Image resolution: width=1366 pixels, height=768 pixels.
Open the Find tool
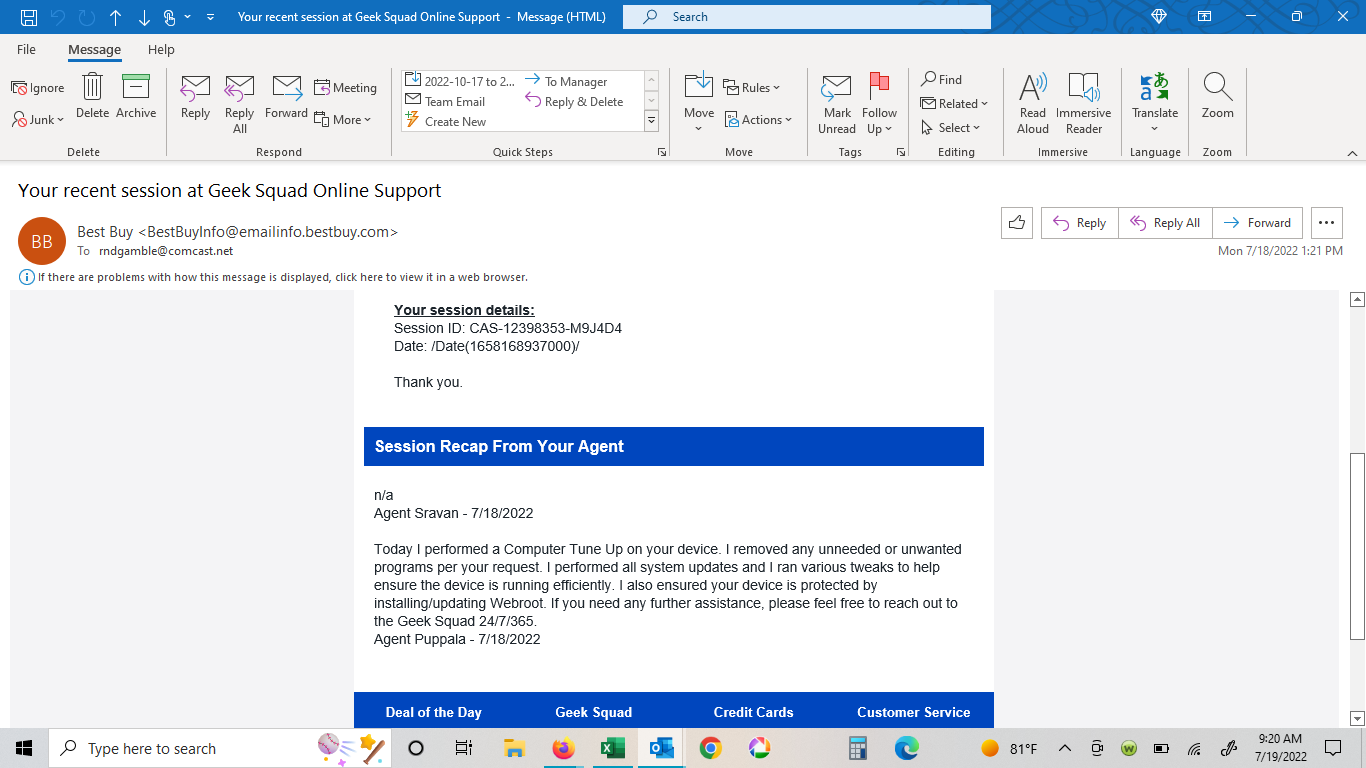[x=941, y=78]
